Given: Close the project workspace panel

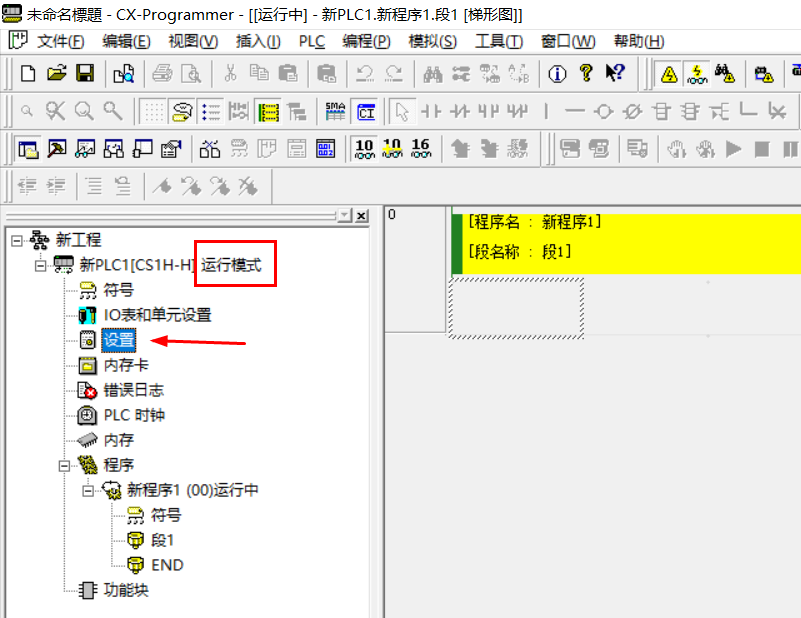Looking at the screenshot, I should point(362,216).
